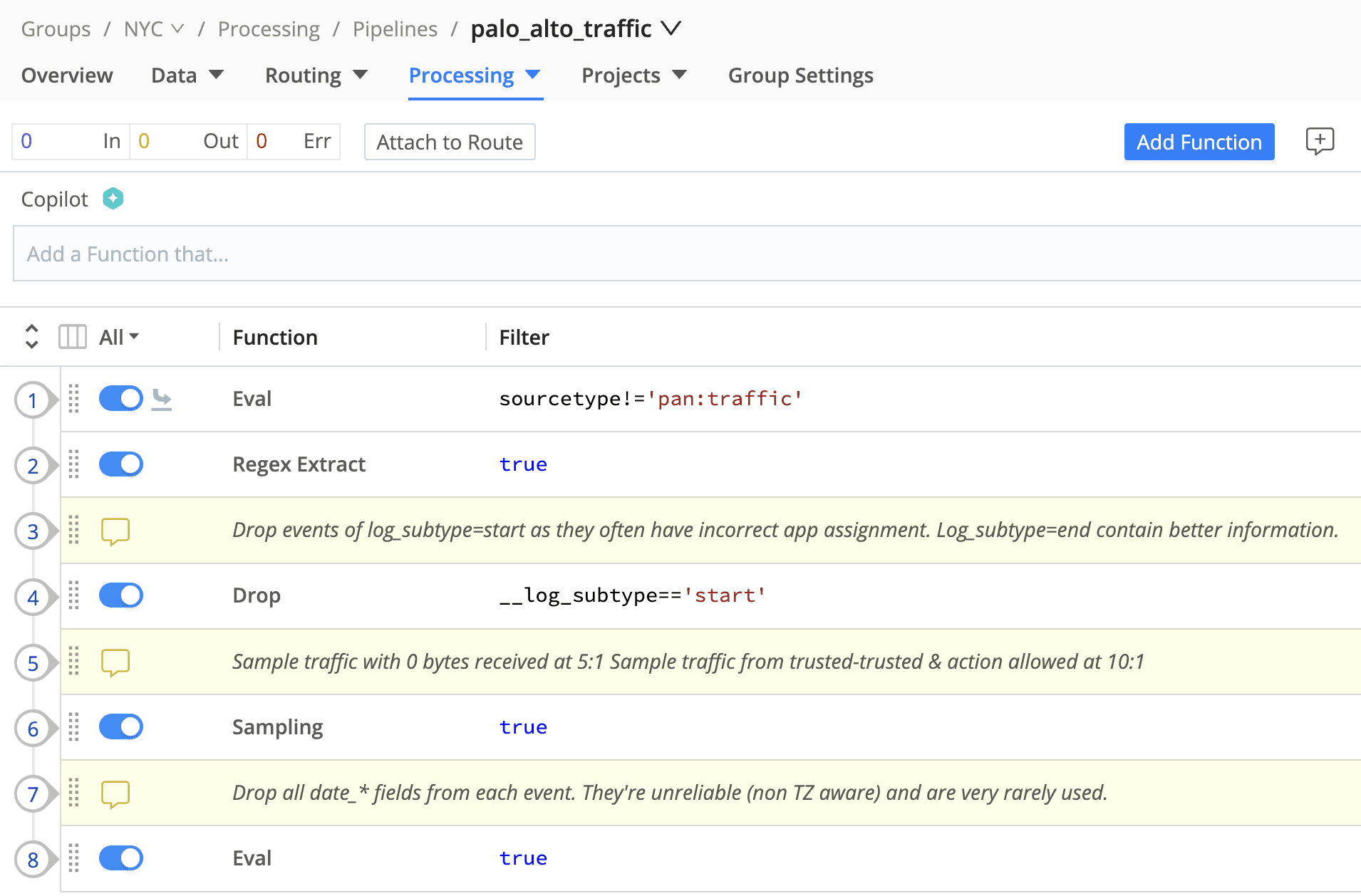Click the Attach to Route button

click(450, 142)
